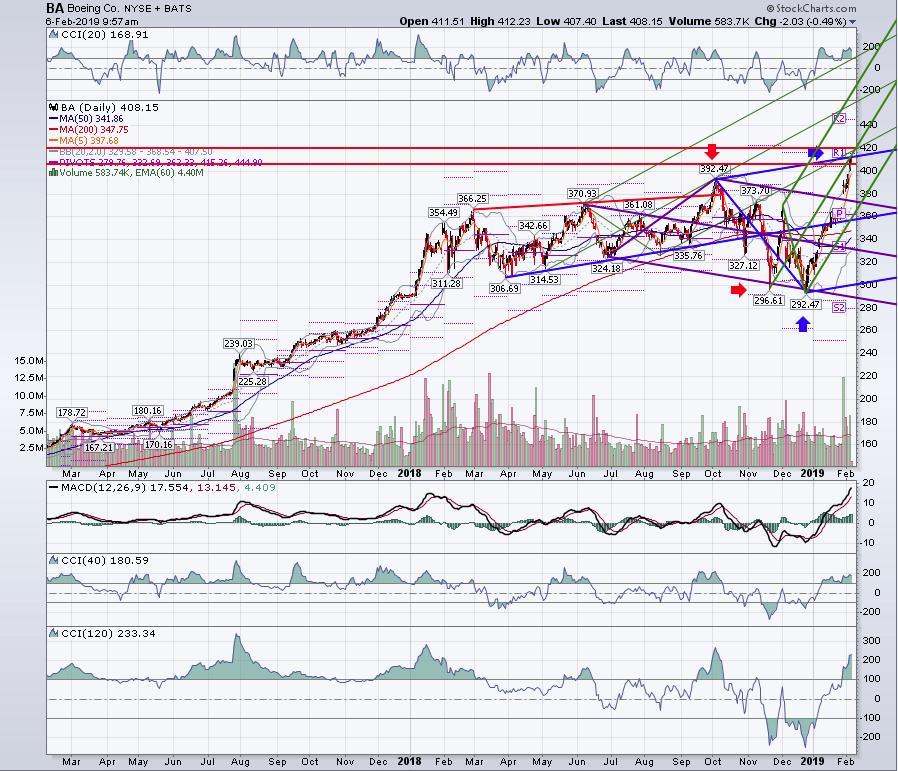Viewport: 898px width, 771px height.
Task: Click the StockCharts.com copyright text
Action: [x=812, y=8]
